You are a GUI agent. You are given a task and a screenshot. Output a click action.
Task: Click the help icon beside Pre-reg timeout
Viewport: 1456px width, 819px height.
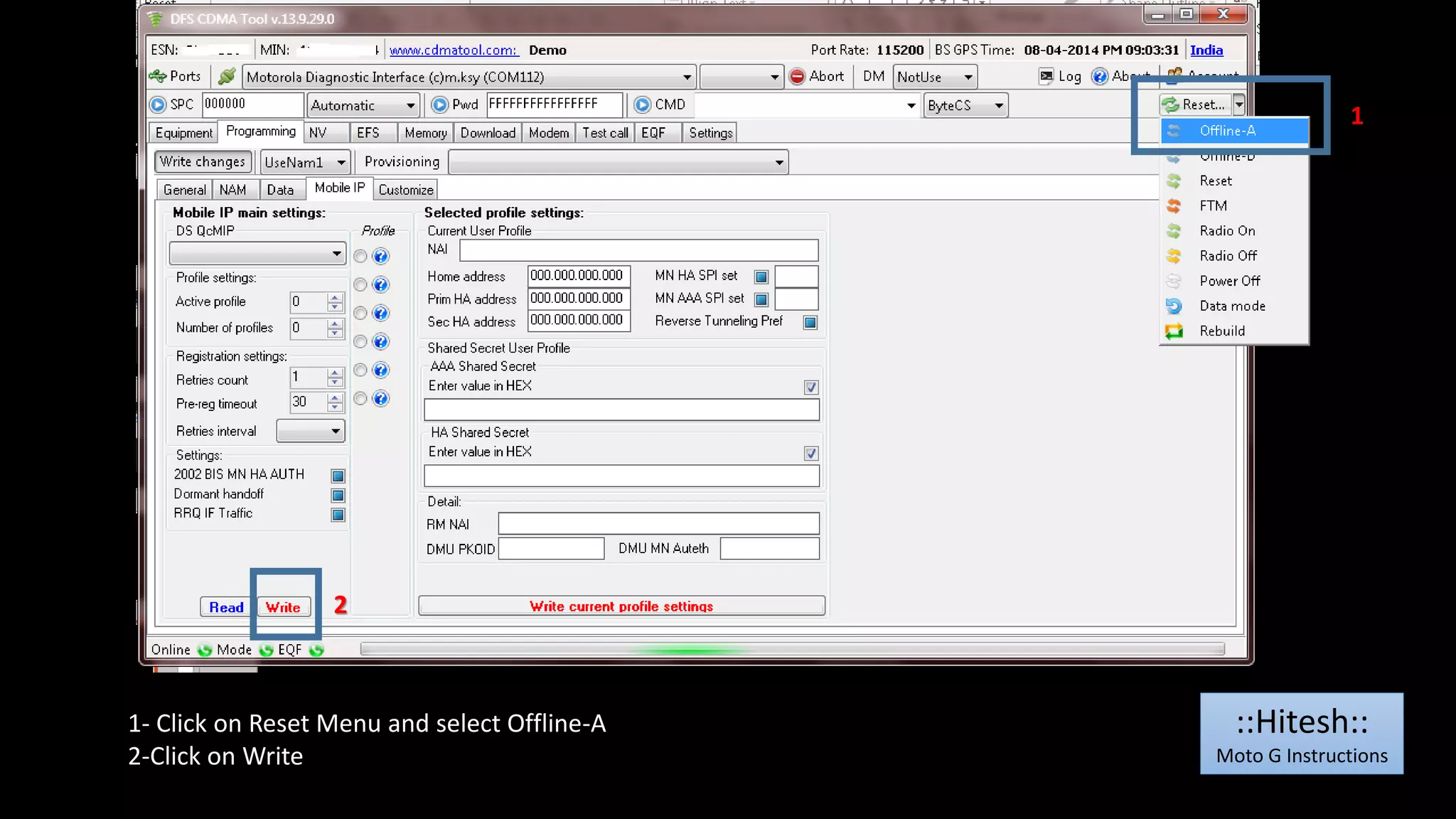click(381, 398)
